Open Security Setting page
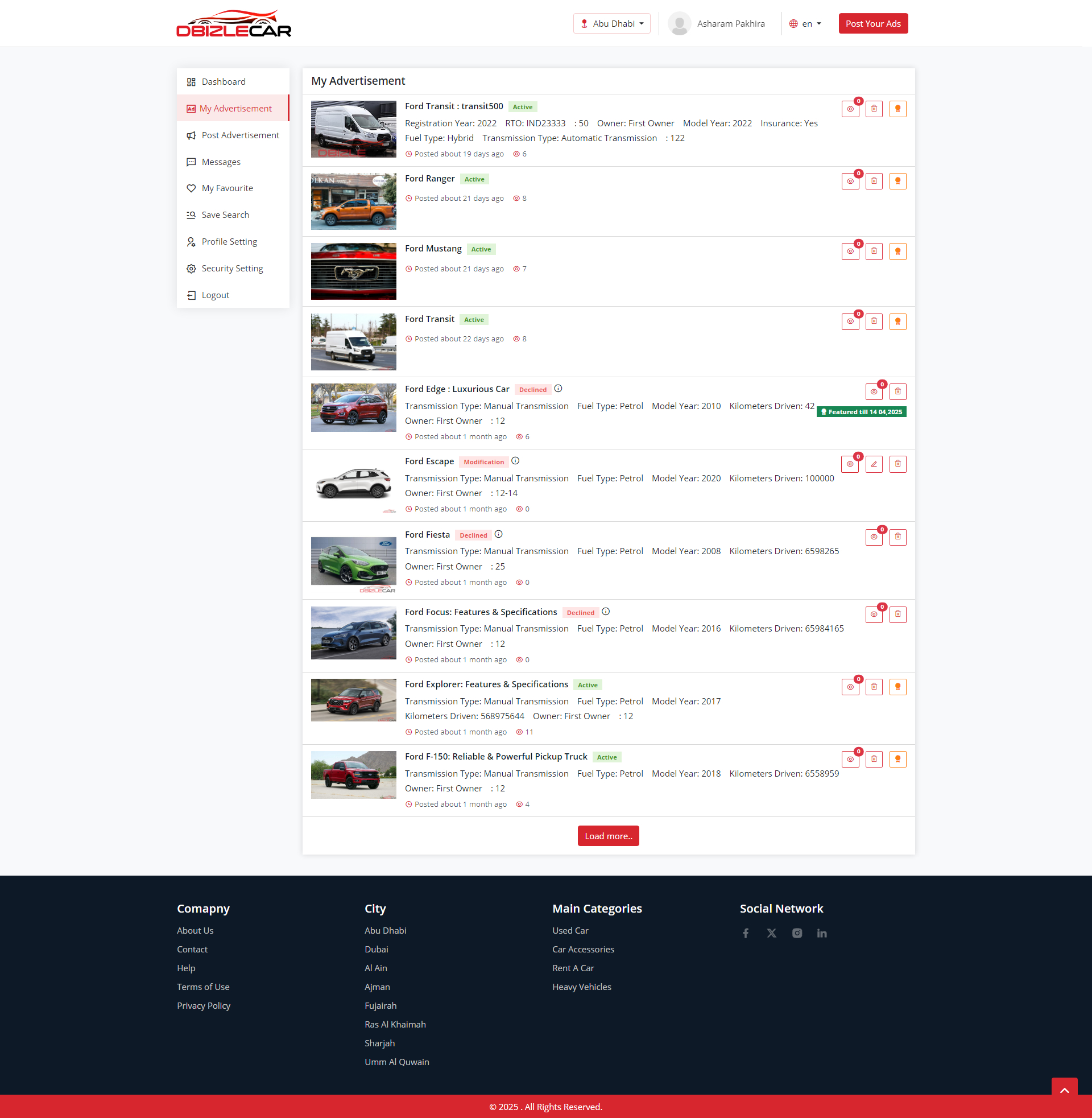1092x1118 pixels. pyautogui.click(x=233, y=269)
